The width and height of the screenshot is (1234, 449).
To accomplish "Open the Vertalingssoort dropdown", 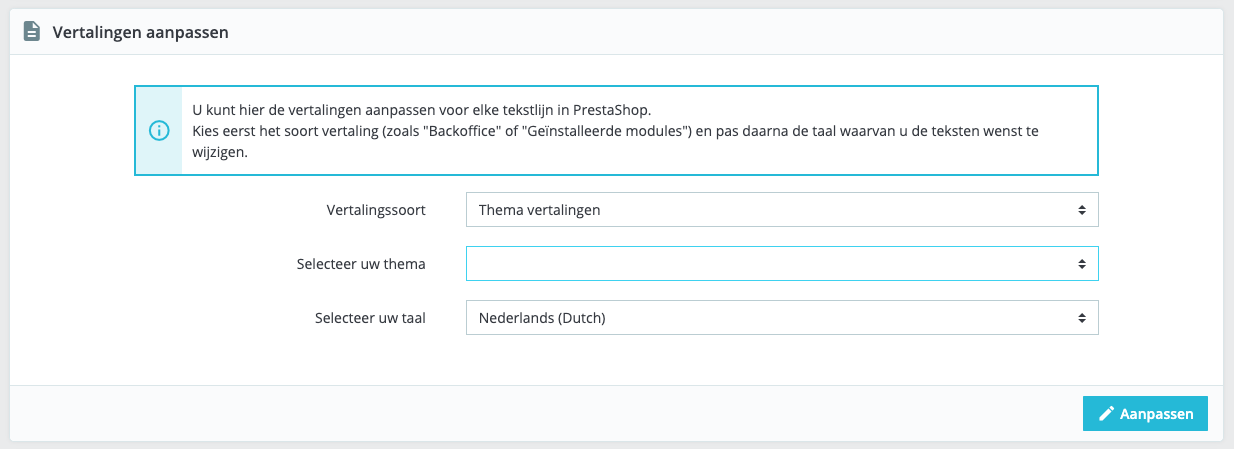I will tap(782, 210).
